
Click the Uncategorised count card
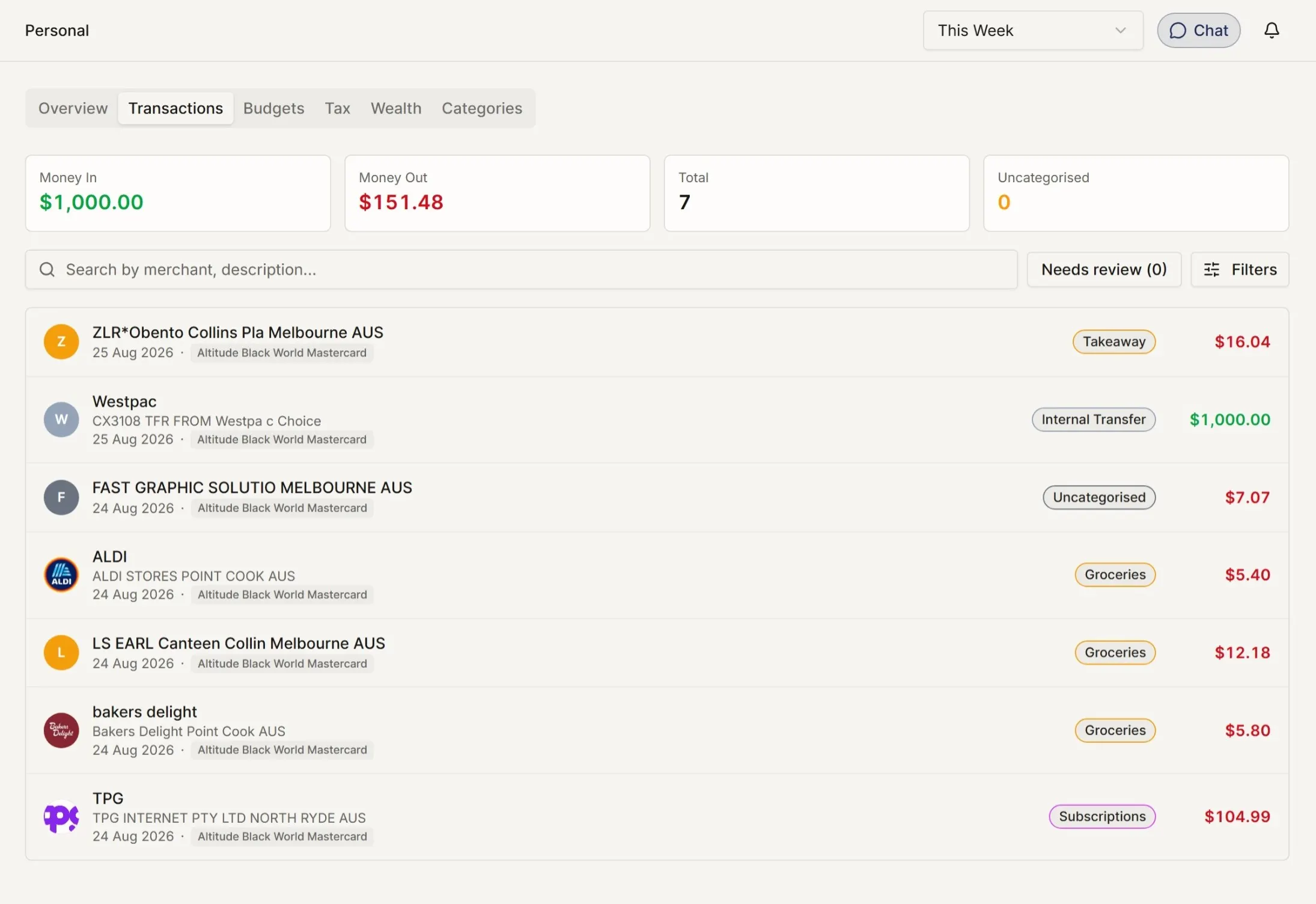(x=1136, y=194)
